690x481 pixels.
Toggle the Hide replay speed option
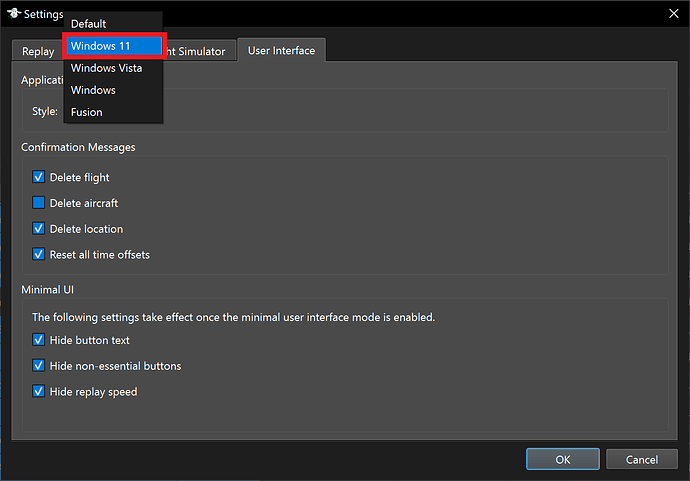point(39,392)
